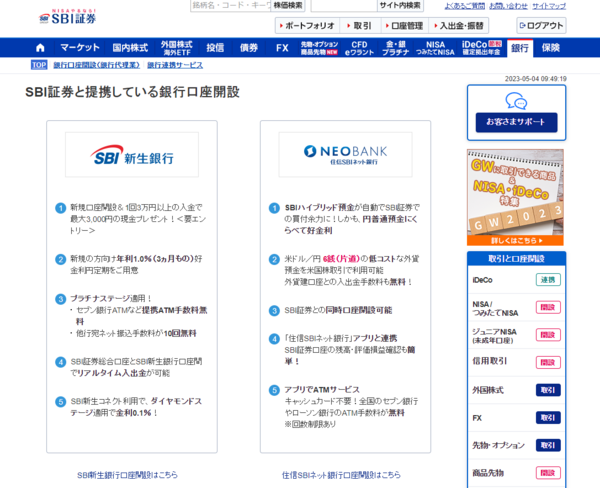Select the NISA つみたてNISA tab
The width and height of the screenshot is (600, 488).
click(x=435, y=48)
